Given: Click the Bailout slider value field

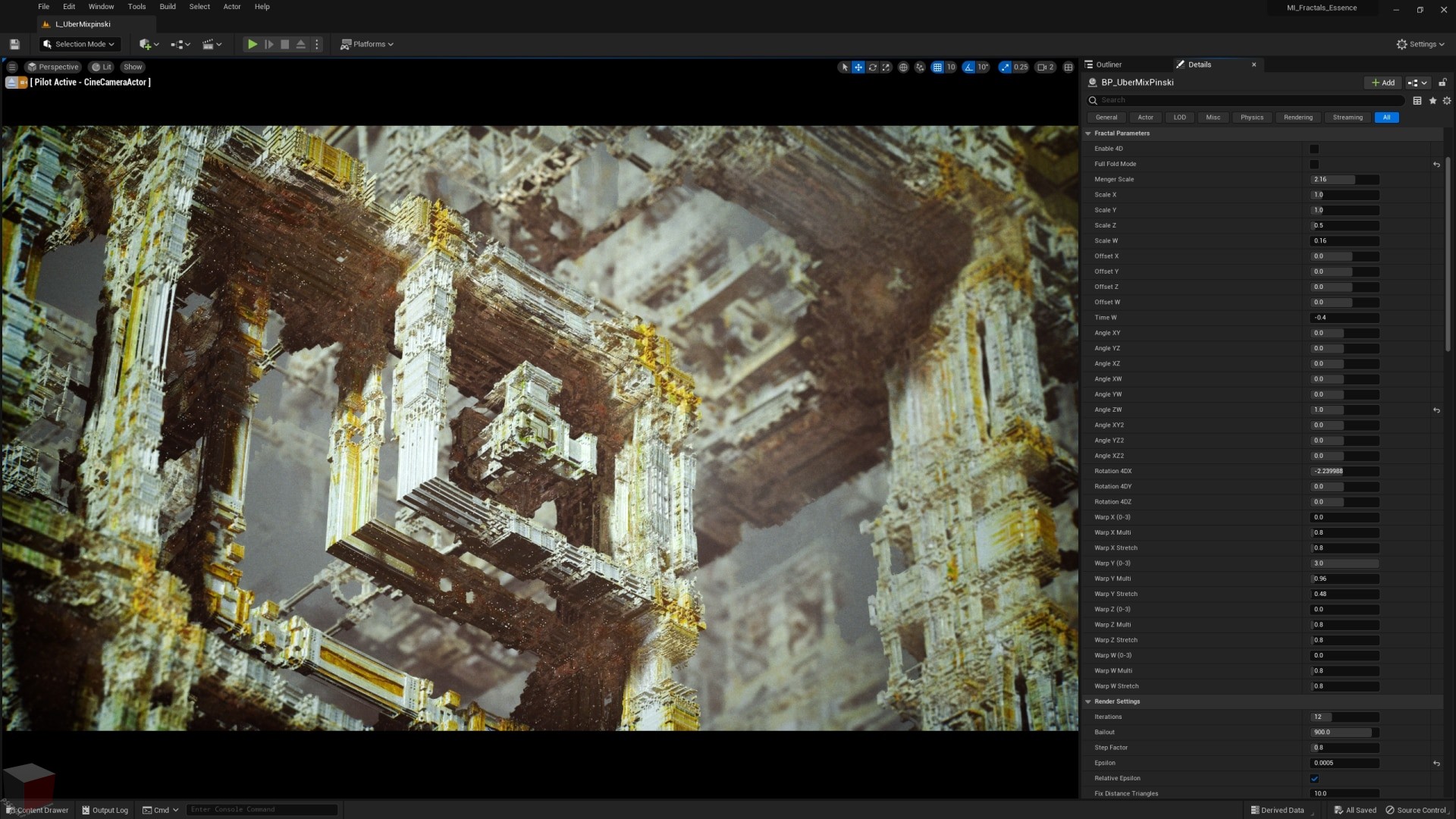Looking at the screenshot, I should click(x=1345, y=733).
